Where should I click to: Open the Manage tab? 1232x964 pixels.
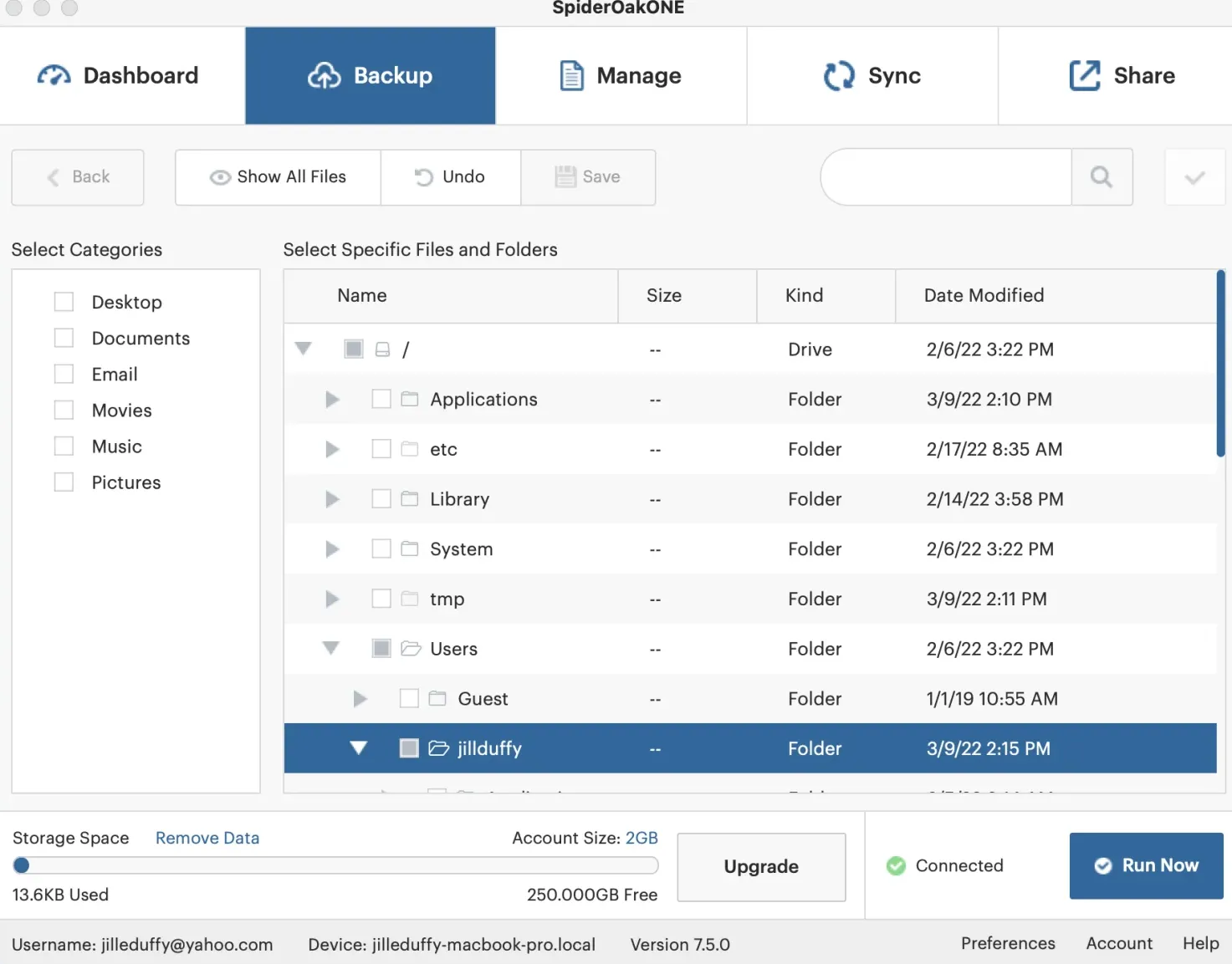[x=621, y=75]
